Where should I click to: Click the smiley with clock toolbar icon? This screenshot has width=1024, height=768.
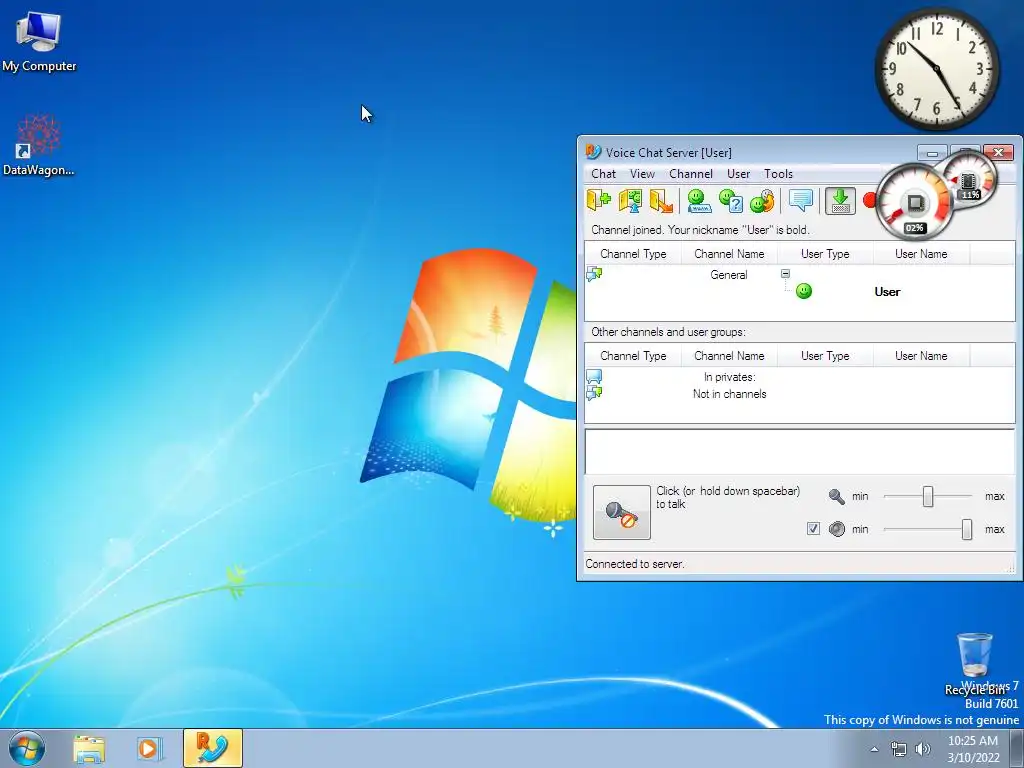pyautogui.click(x=761, y=201)
